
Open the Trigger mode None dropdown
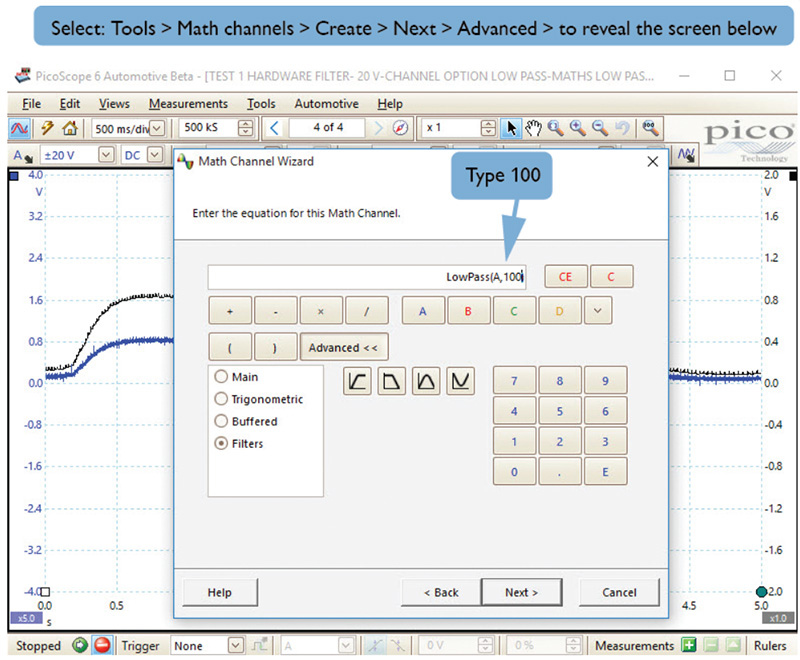click(x=235, y=645)
